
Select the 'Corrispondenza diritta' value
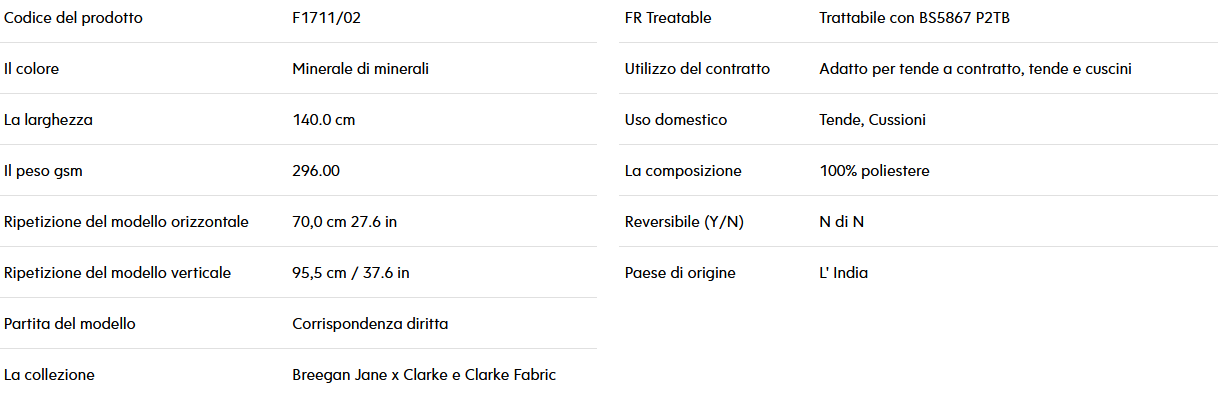click(370, 324)
